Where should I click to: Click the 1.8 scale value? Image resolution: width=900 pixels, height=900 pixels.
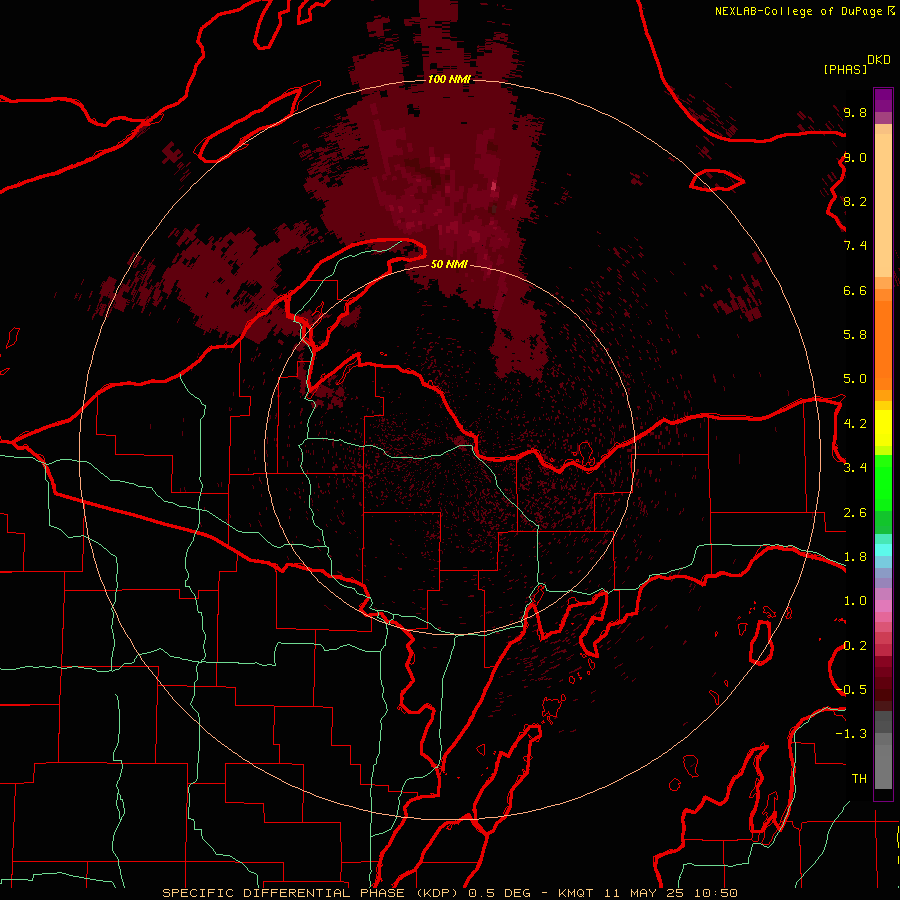pos(855,557)
